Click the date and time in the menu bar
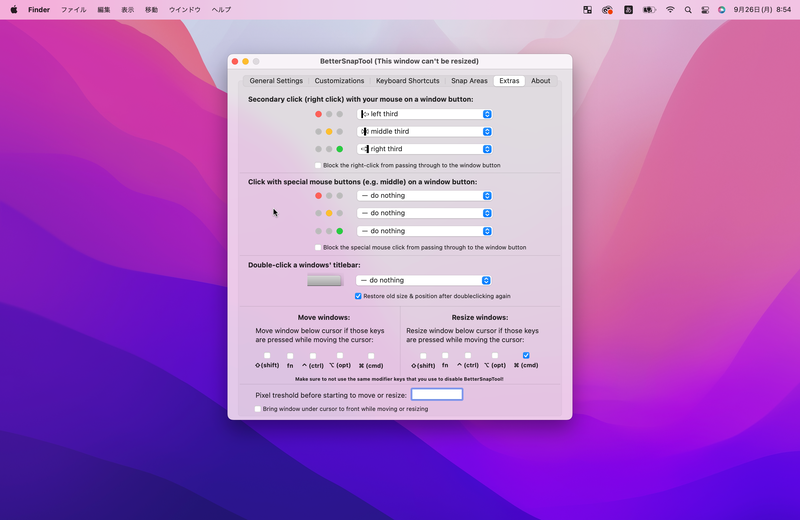 pos(762,10)
